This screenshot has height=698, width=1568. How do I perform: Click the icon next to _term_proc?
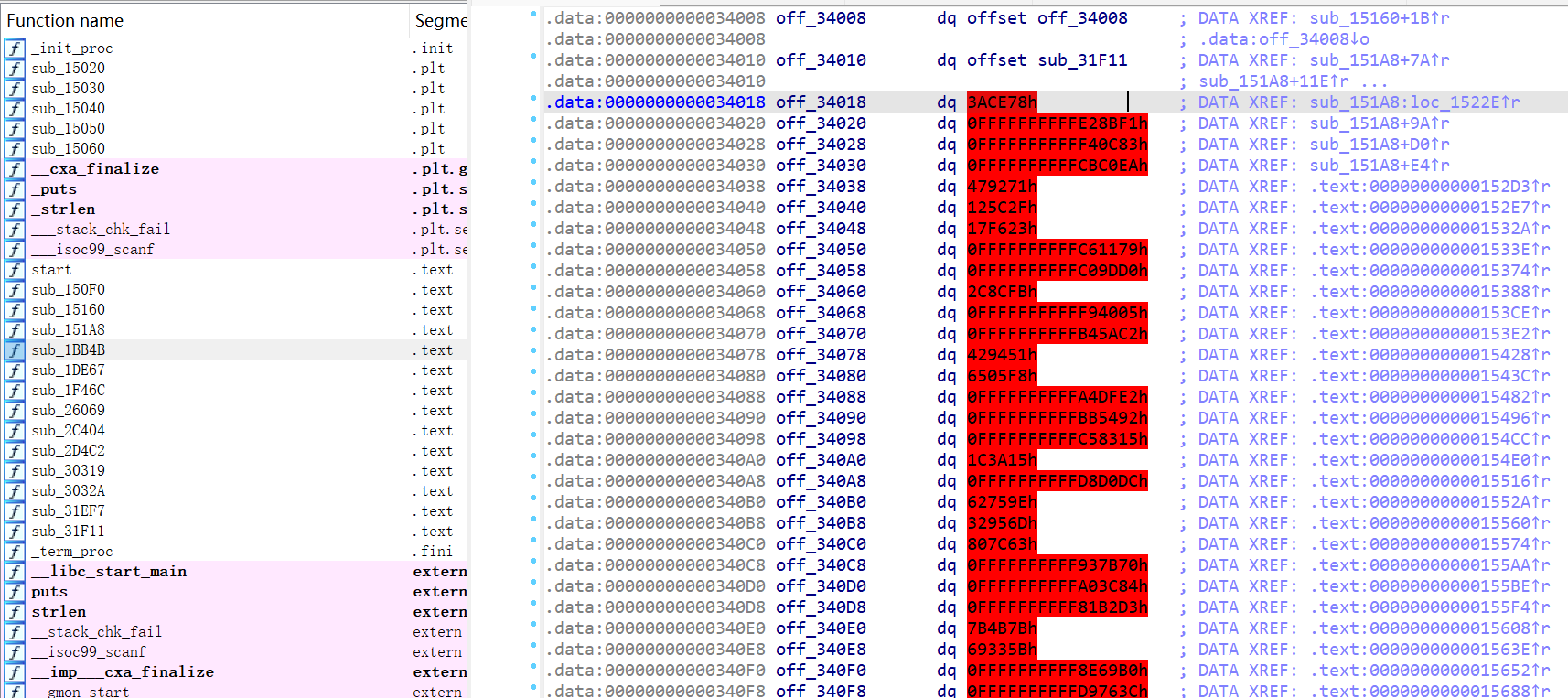click(15, 552)
